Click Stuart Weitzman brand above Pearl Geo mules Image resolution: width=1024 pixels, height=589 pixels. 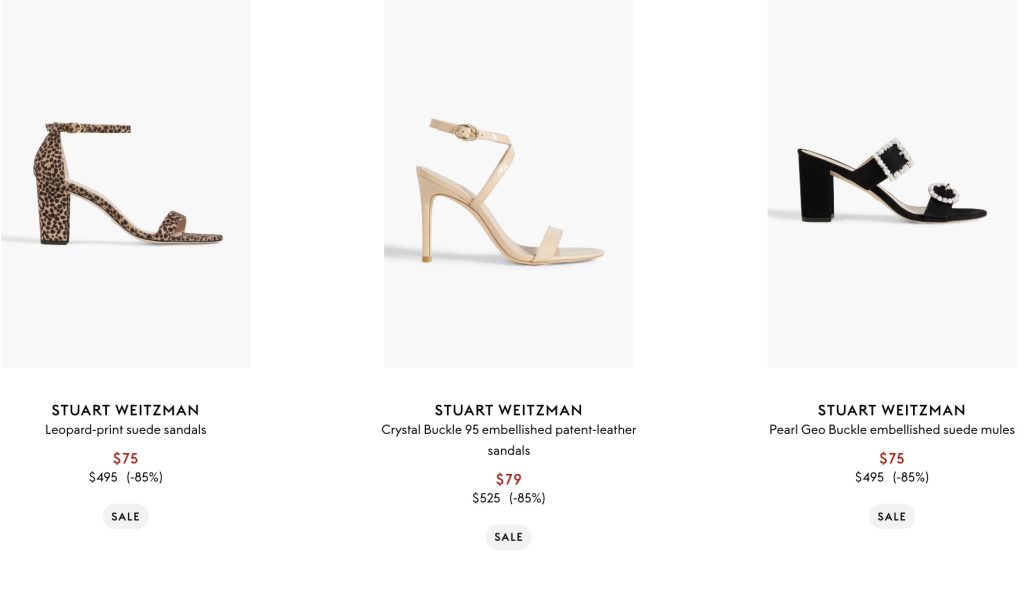point(892,410)
